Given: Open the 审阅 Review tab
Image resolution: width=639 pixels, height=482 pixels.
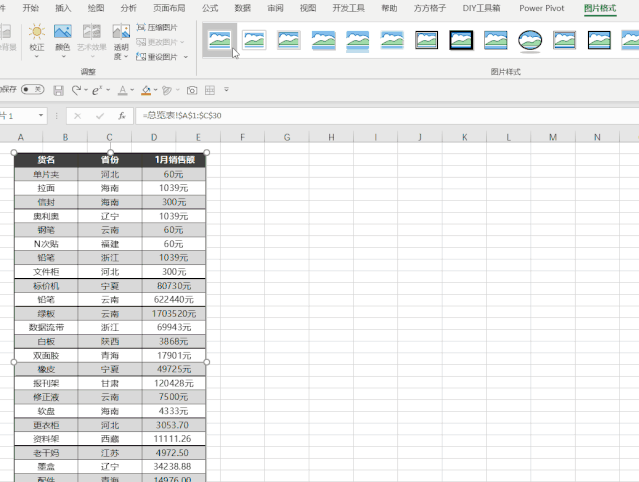Looking at the screenshot, I should point(275,8).
